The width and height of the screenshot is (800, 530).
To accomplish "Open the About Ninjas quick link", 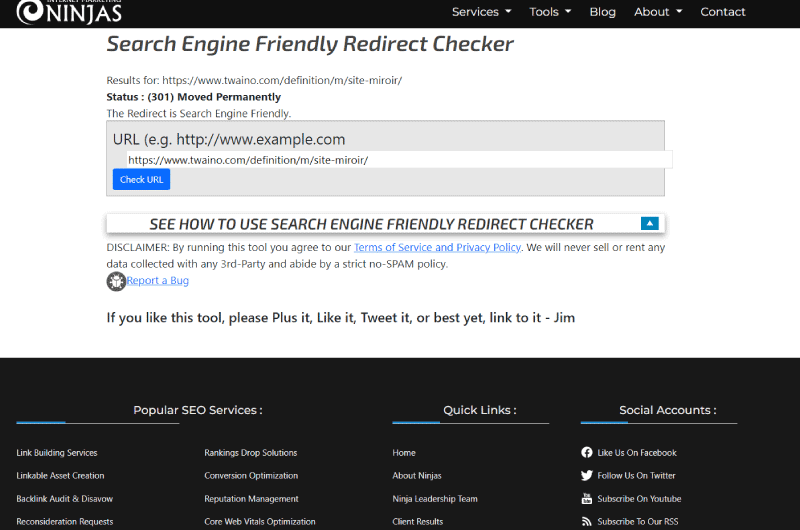I will click(417, 475).
